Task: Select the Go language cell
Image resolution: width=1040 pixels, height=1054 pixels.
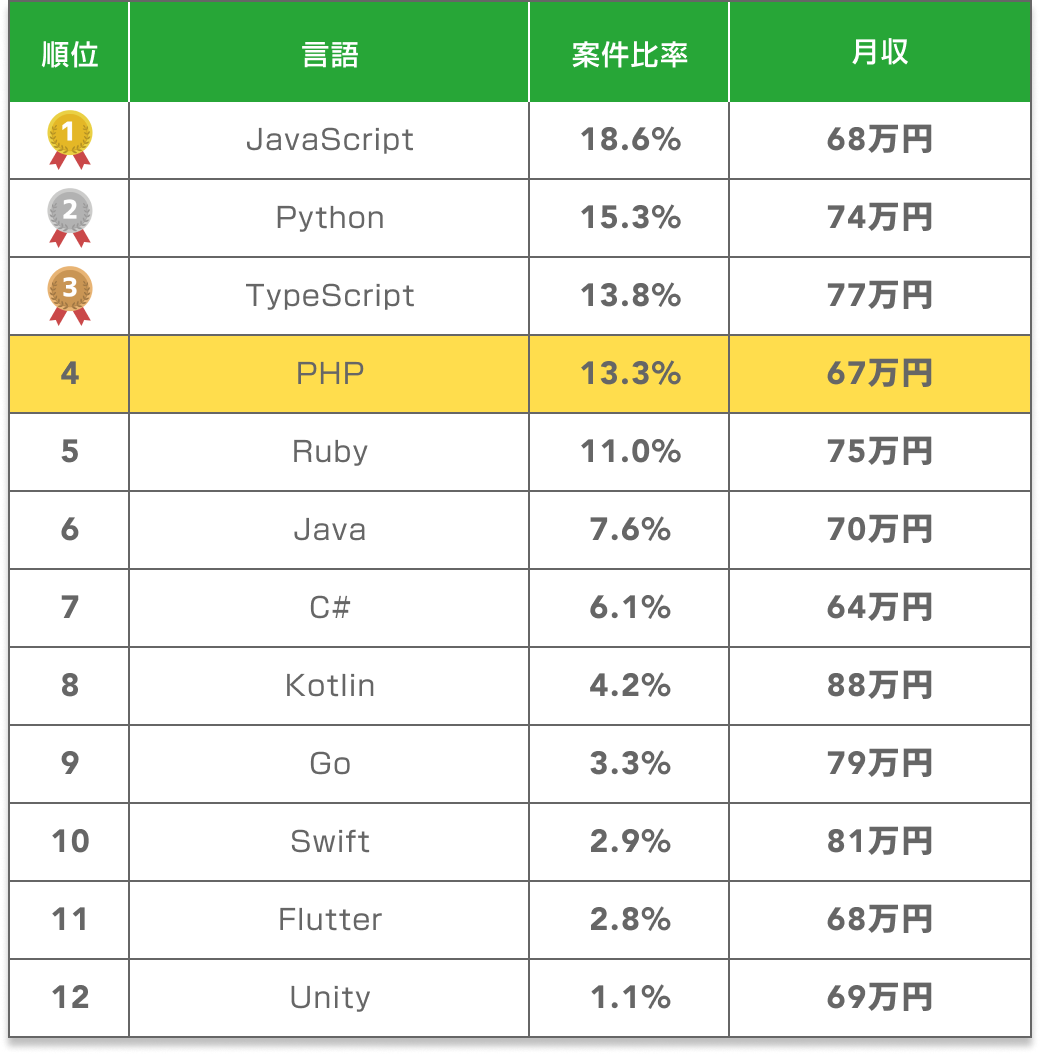Action: coord(330,764)
